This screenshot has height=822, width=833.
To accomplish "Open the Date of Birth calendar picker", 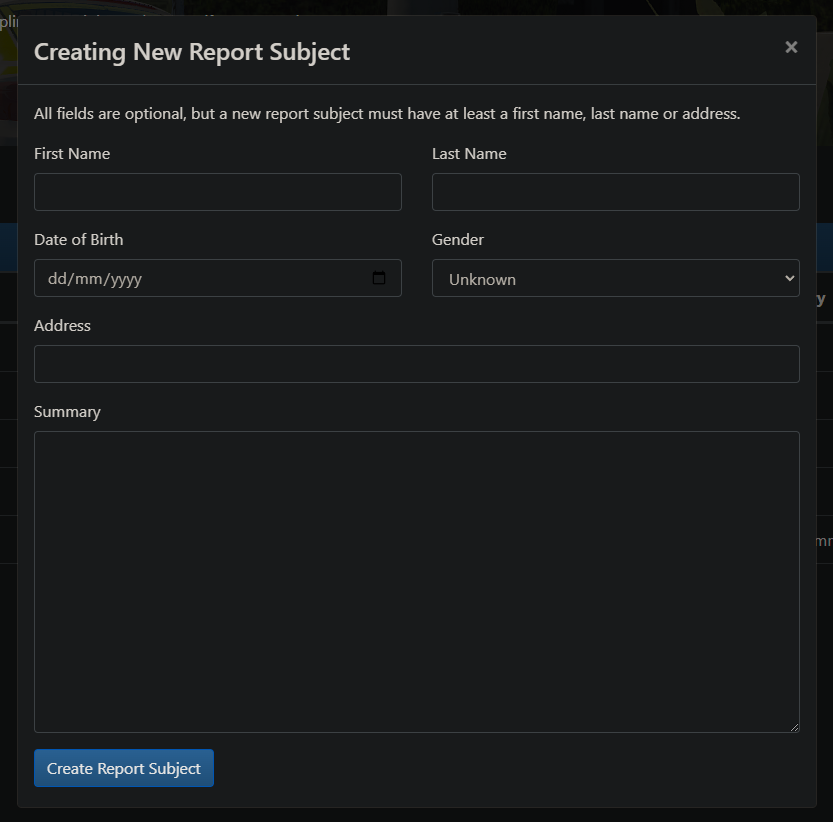I will pyautogui.click(x=379, y=278).
